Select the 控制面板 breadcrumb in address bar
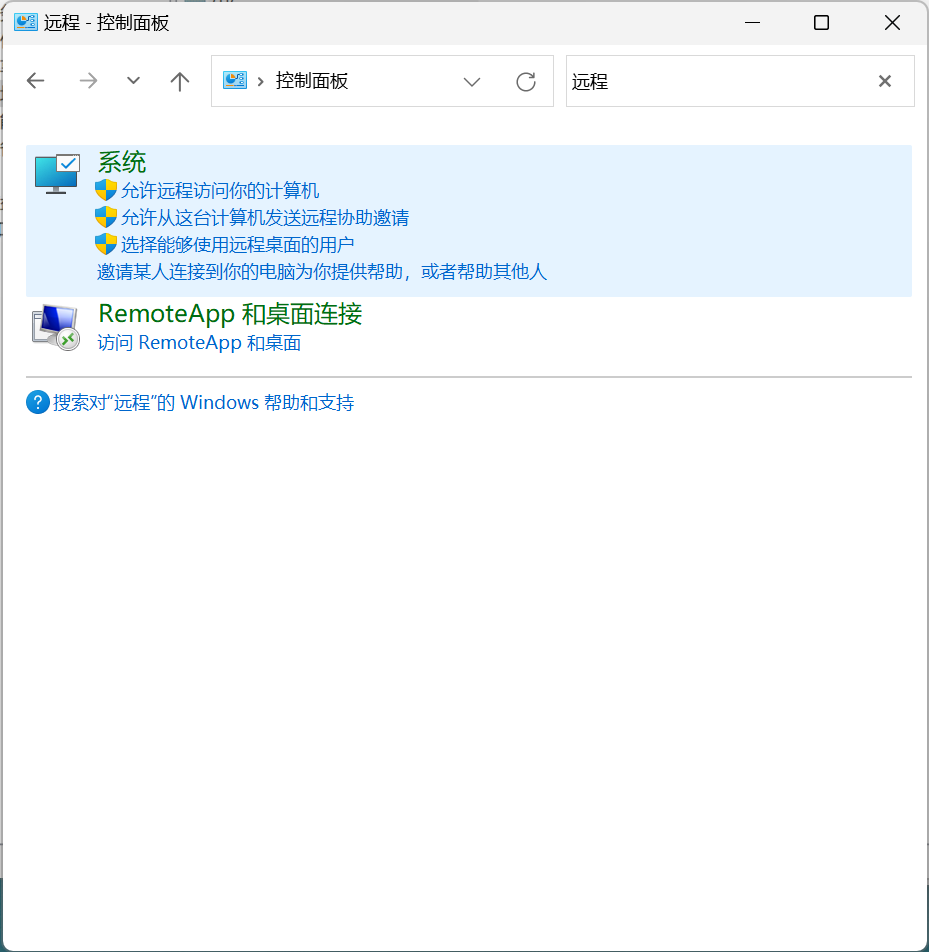The width and height of the screenshot is (929, 952). (x=312, y=81)
